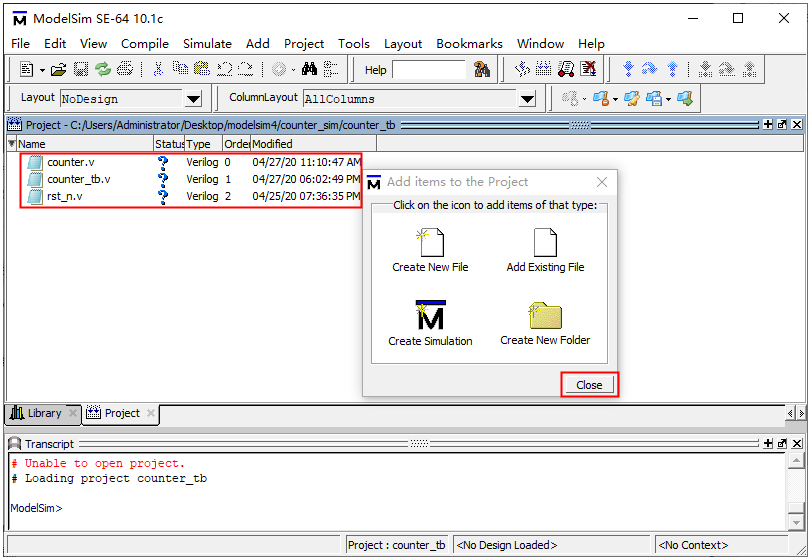Expand the Layout NoDesign dropdown
This screenshot has height=560, width=811.
[193, 99]
